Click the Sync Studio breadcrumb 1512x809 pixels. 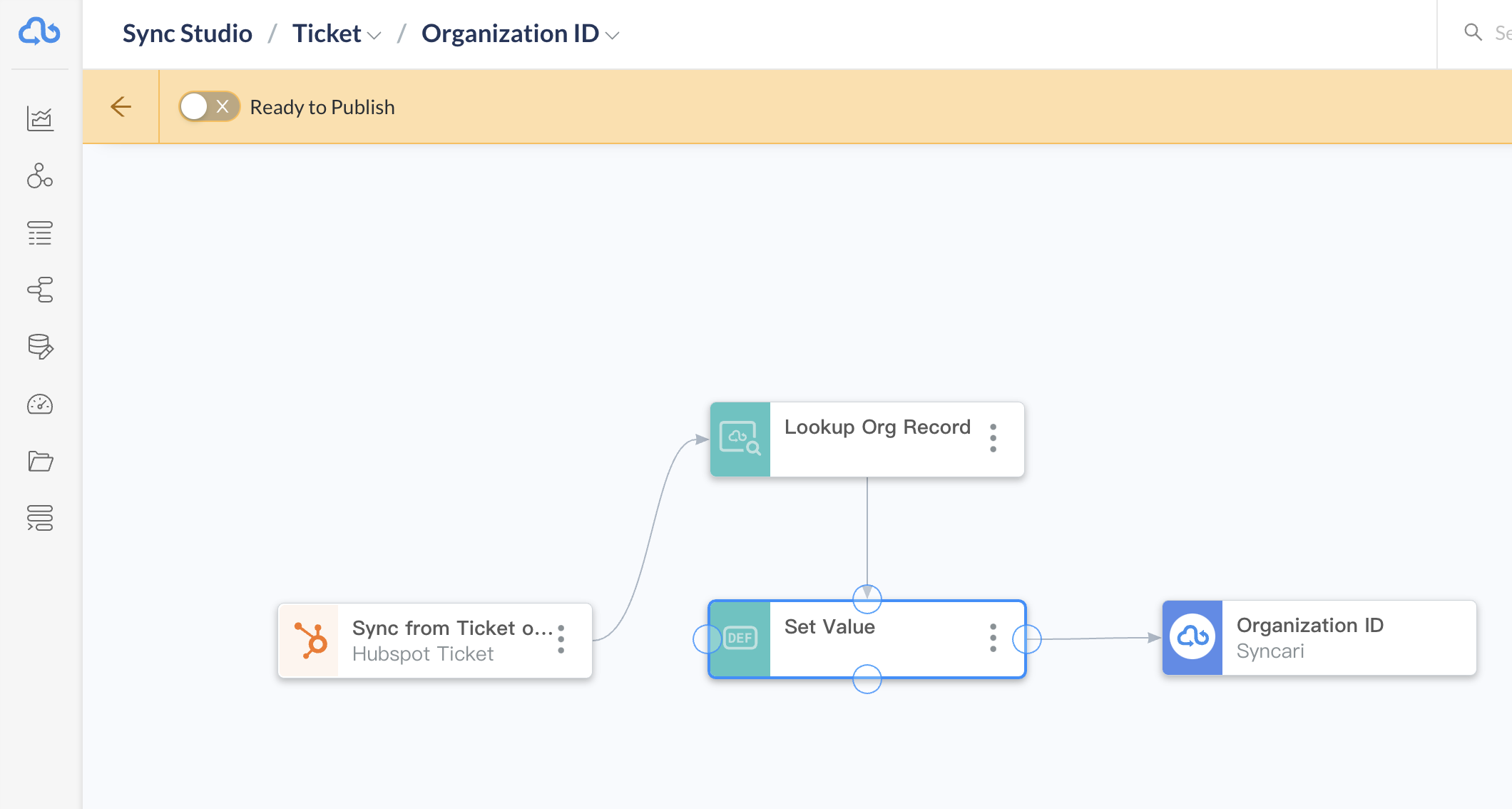tap(188, 34)
